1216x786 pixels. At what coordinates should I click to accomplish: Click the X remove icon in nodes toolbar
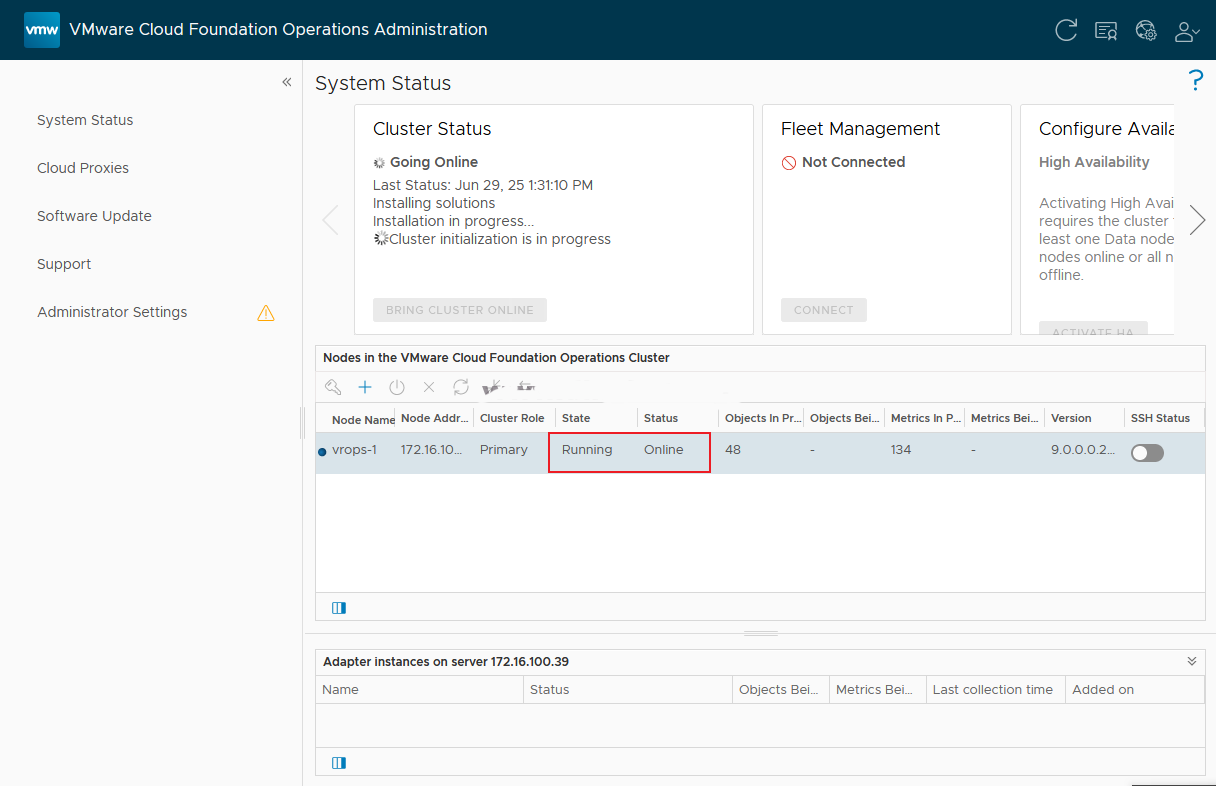coord(429,387)
